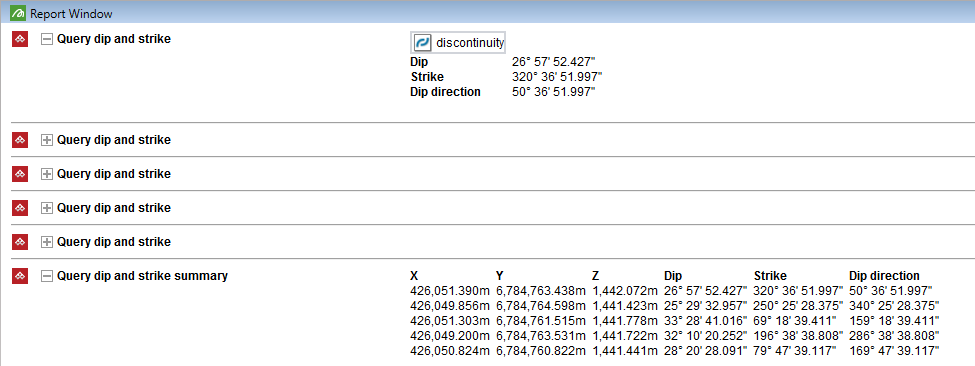The height and width of the screenshot is (366, 975).
Task: Click the Dip direction column header in summary
Action: coord(884,276)
